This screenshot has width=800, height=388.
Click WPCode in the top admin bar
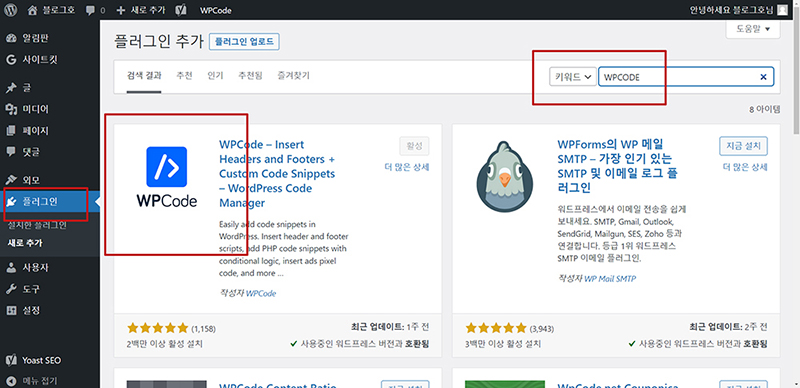point(216,10)
